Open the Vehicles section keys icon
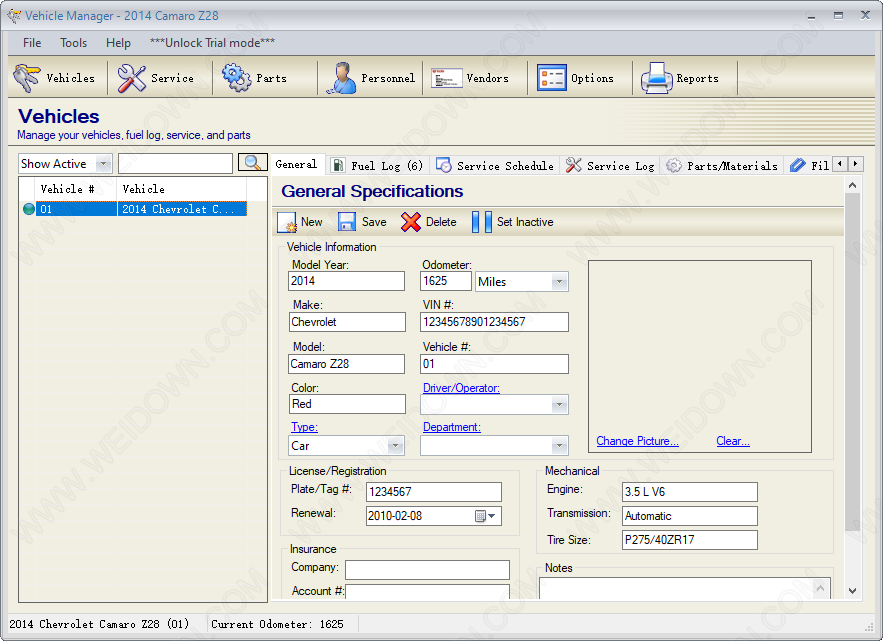Screen dimensions: 883x641 point(26,78)
